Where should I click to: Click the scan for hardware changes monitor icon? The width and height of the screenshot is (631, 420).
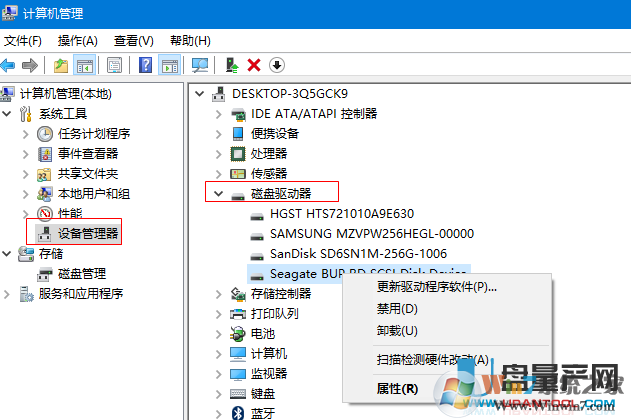click(200, 65)
